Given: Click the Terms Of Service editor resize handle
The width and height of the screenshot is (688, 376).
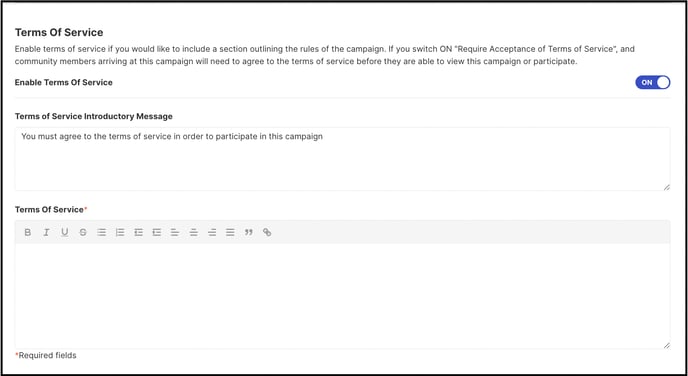Looking at the screenshot, I should (666, 345).
